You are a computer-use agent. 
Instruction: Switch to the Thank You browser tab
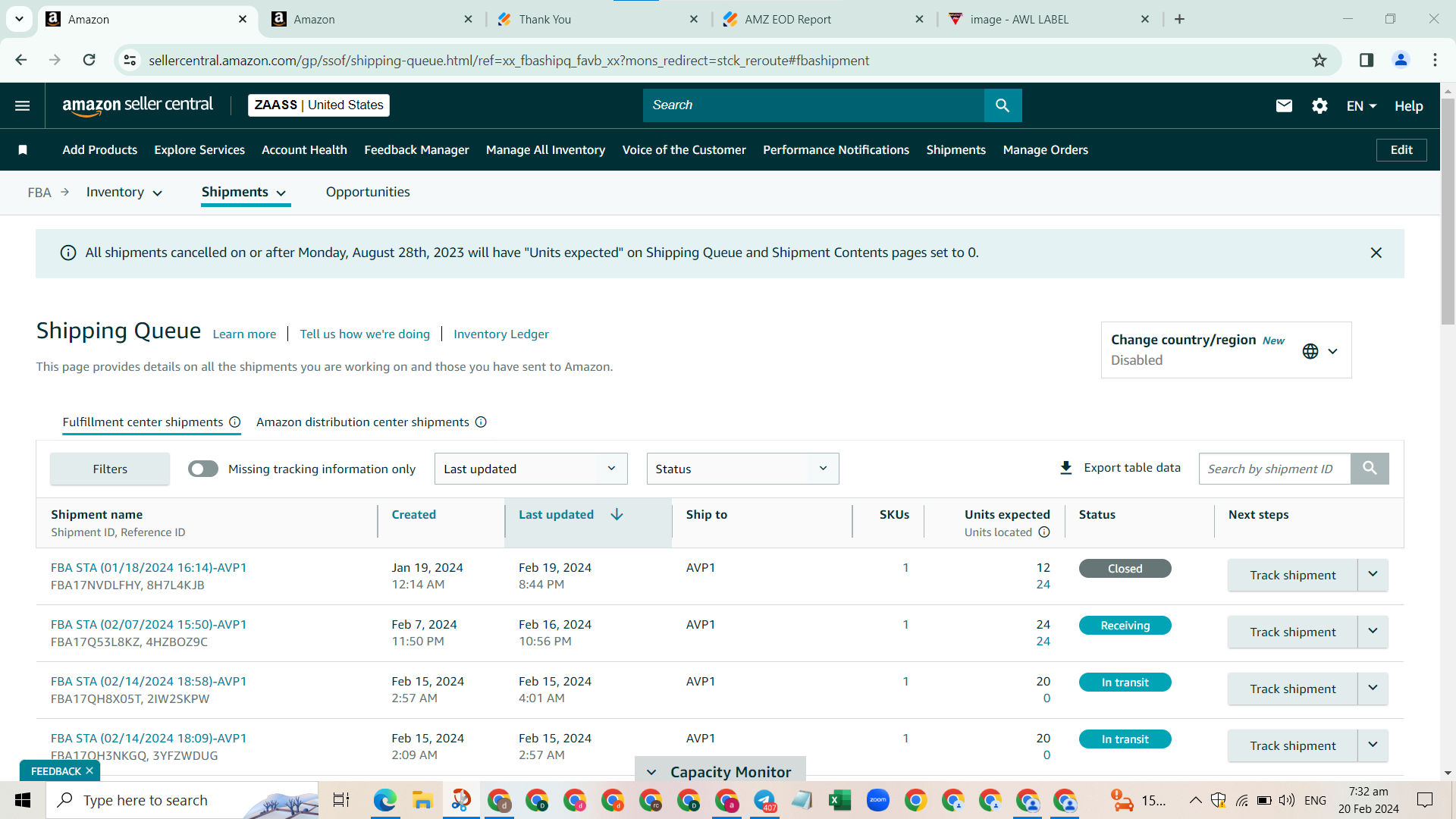pyautogui.click(x=598, y=20)
